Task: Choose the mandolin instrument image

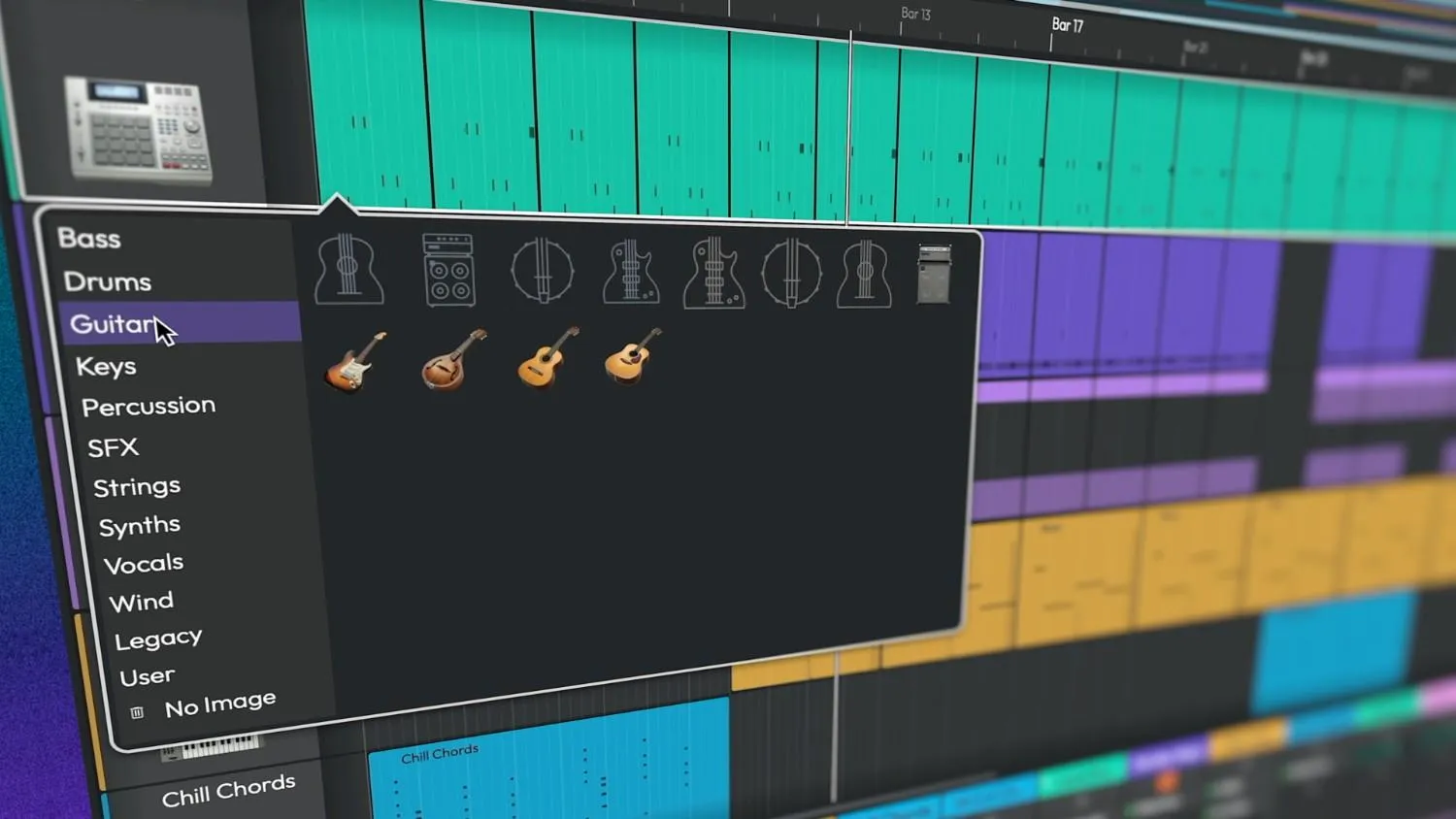Action: (x=453, y=359)
